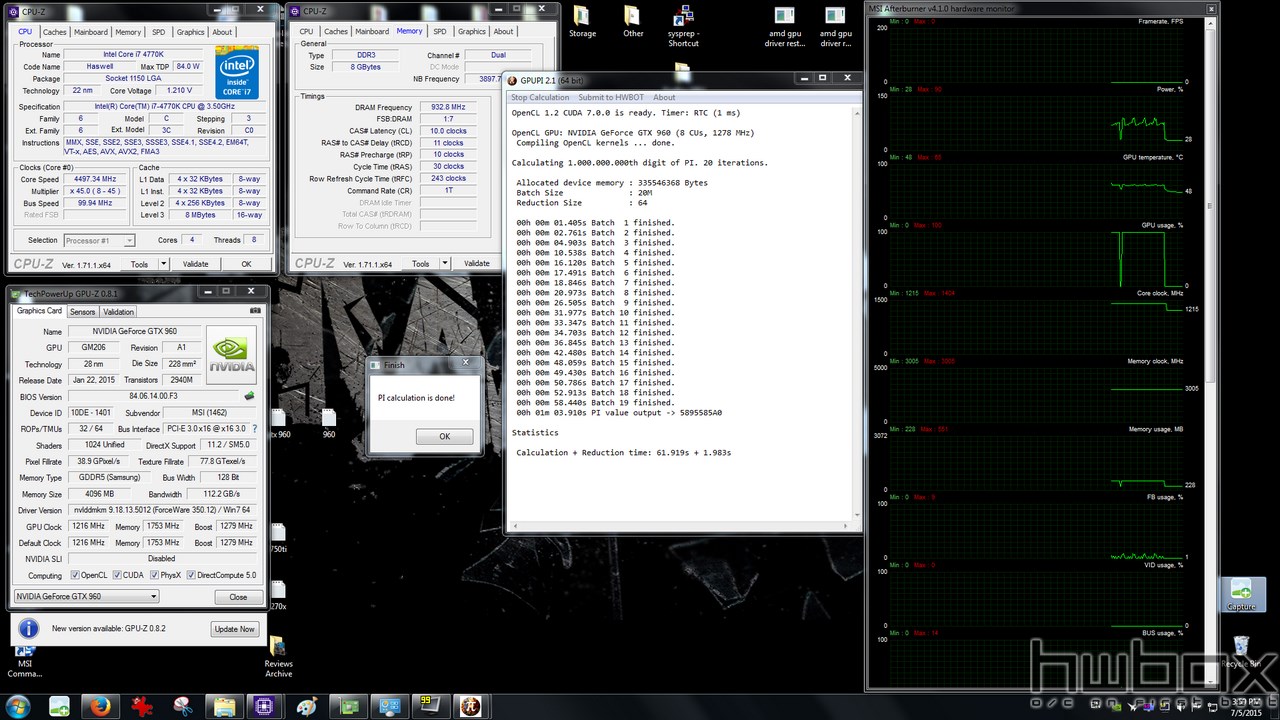Click Update Now for GPU-Z 0.8.2
This screenshot has width=1280, height=720.
tap(234, 629)
